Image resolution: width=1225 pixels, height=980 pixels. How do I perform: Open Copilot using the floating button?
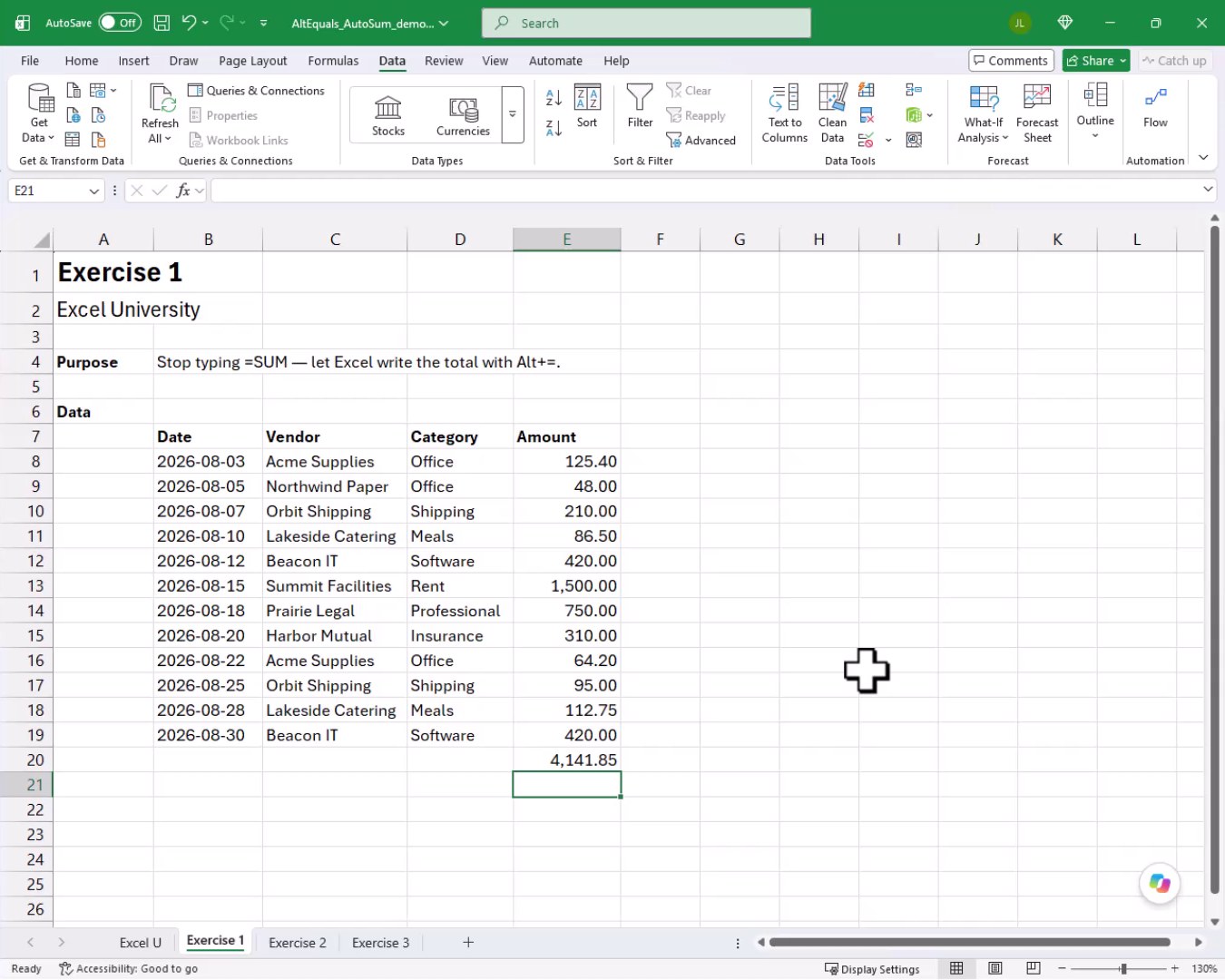click(x=1160, y=883)
